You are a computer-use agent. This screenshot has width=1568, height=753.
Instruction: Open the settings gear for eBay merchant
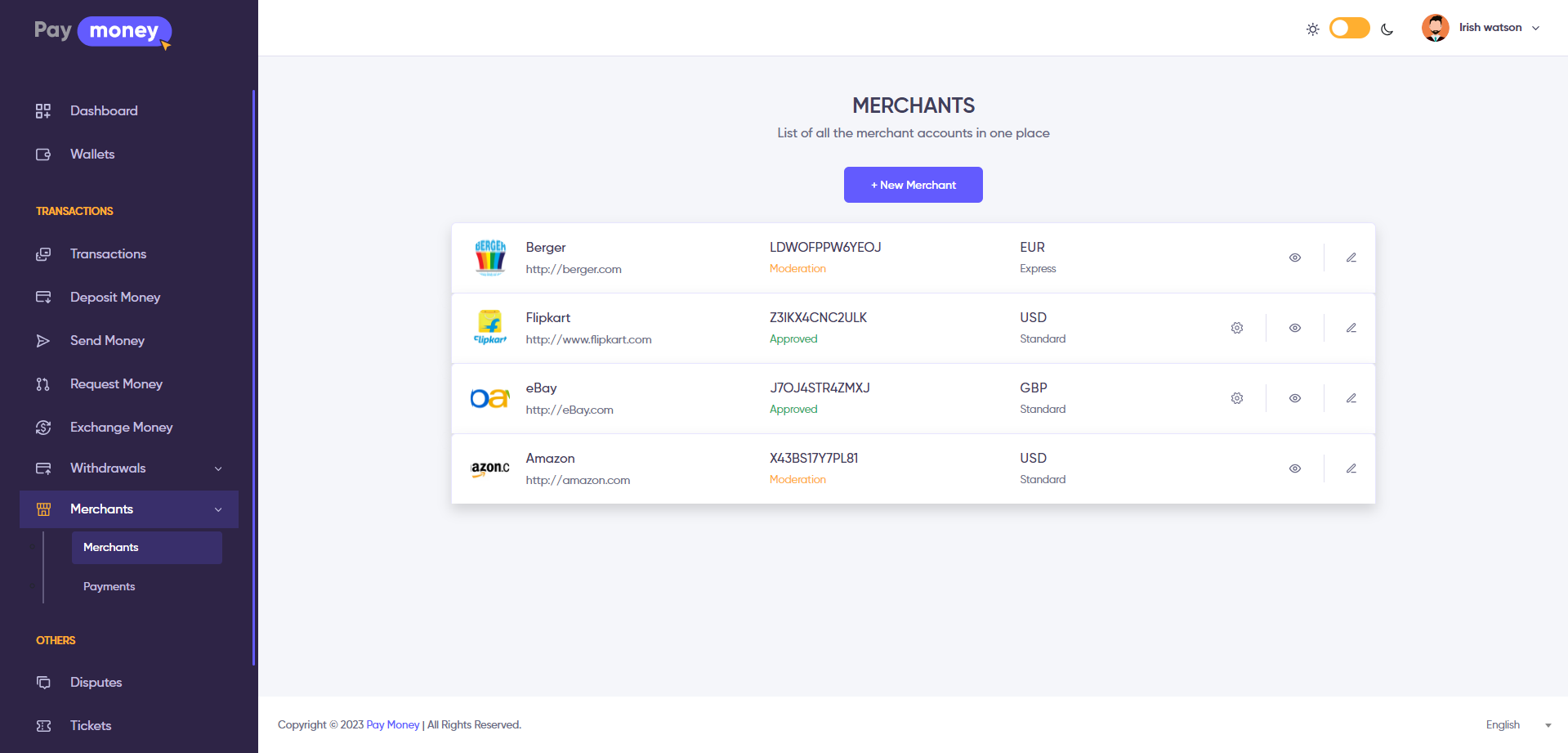1237,398
